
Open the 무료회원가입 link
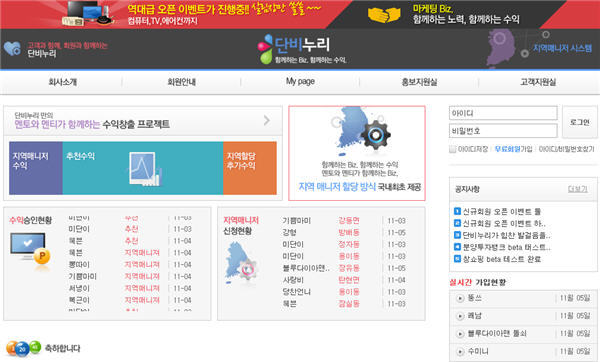pyautogui.click(x=514, y=149)
